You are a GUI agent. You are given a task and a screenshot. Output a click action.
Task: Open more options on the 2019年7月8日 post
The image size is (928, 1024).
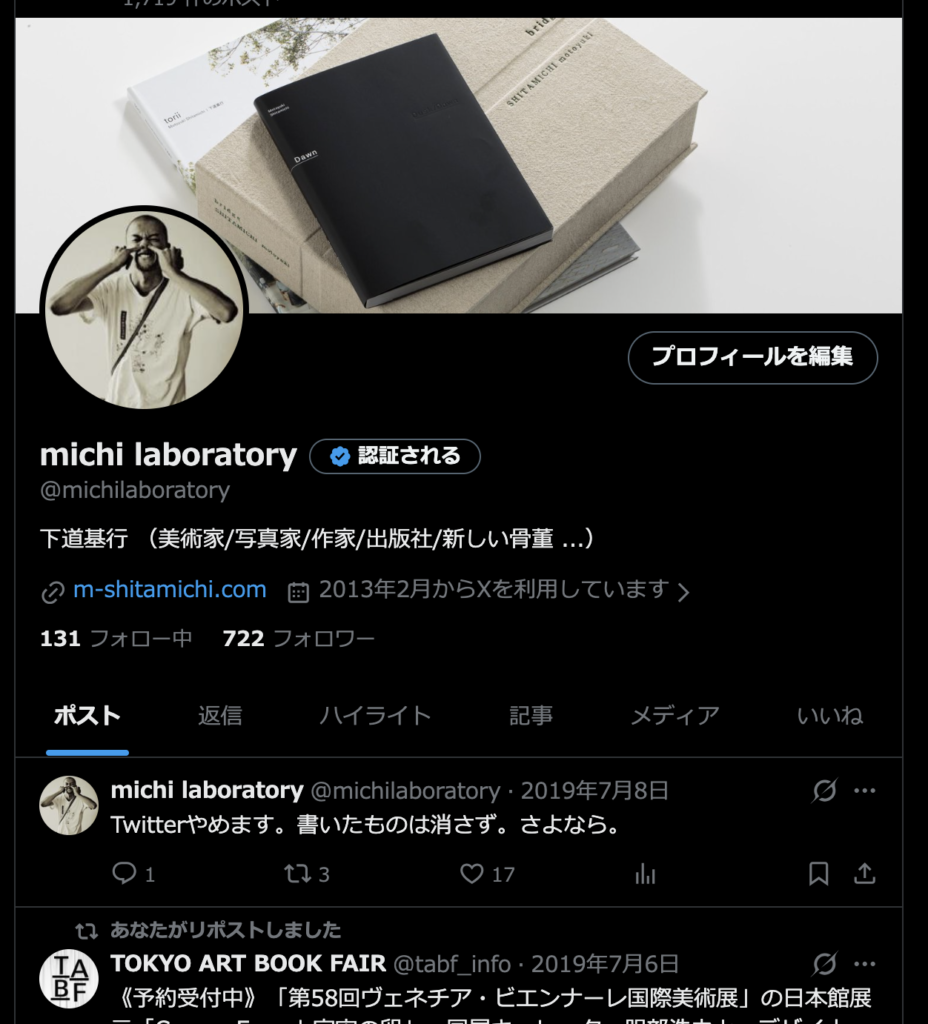[x=865, y=790]
